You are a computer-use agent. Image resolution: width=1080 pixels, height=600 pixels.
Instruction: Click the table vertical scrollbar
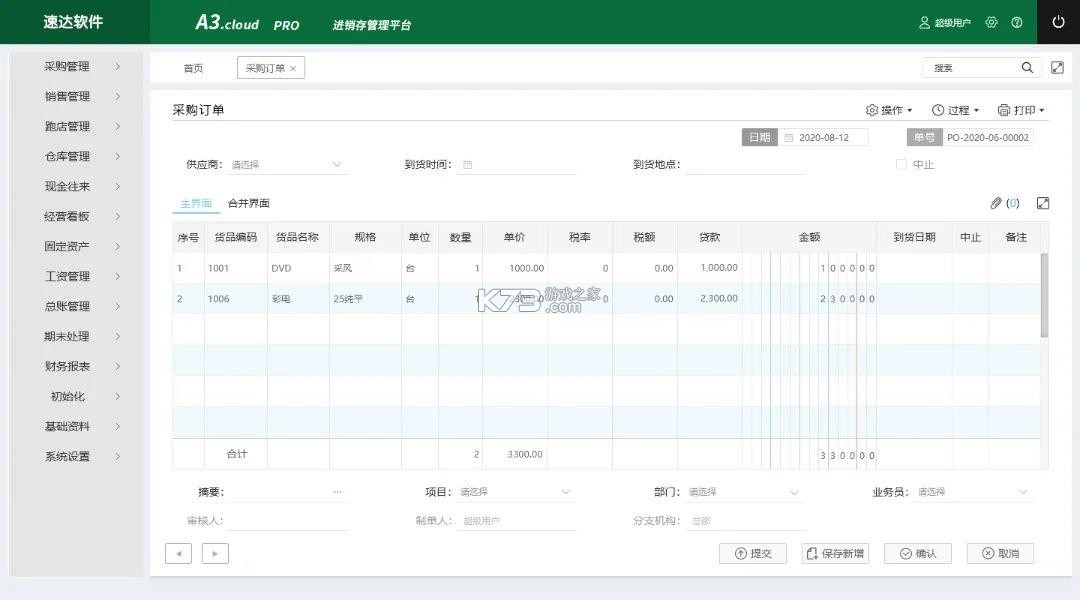click(1044, 295)
